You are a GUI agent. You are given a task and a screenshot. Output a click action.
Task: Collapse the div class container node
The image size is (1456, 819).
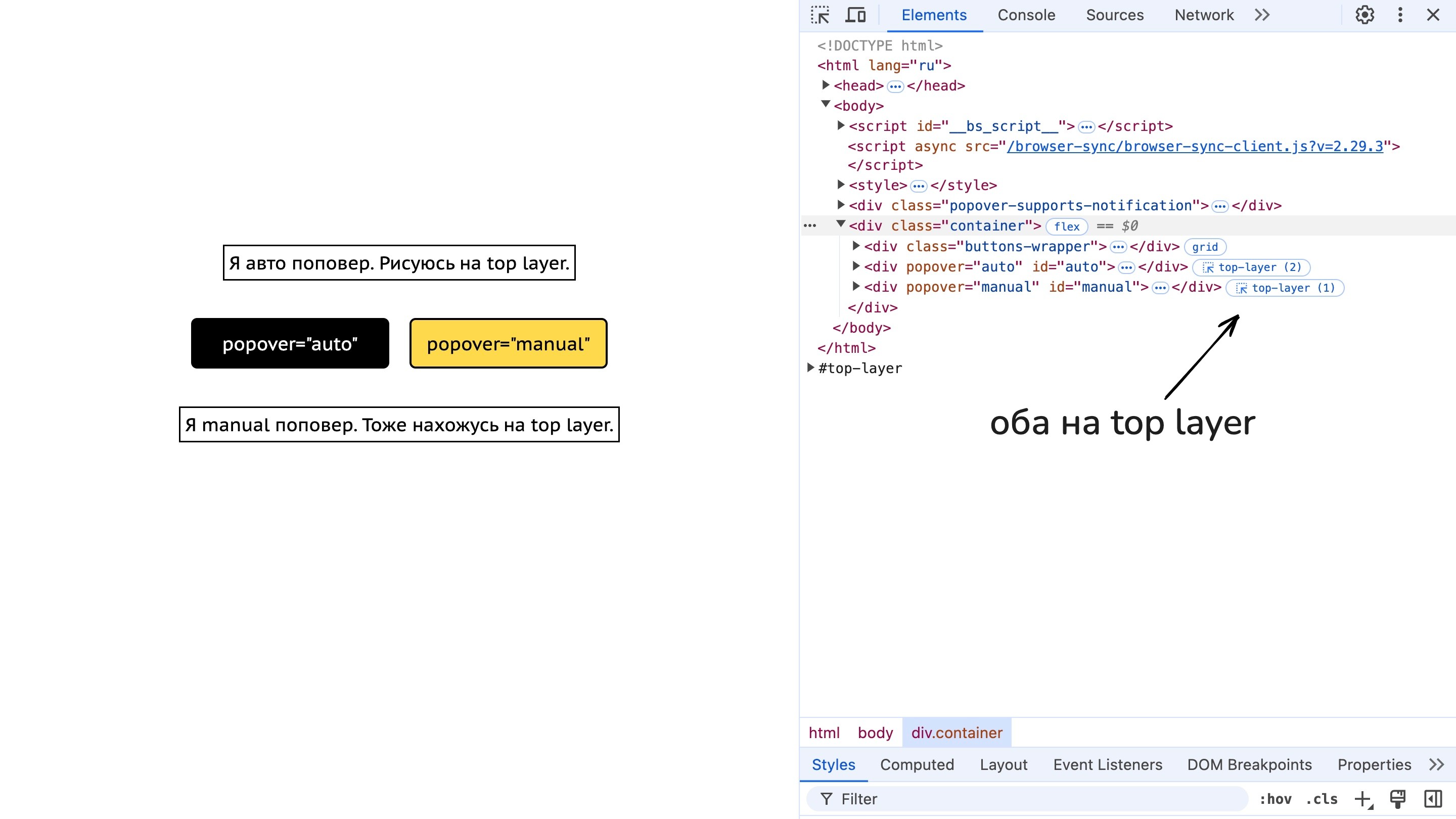(x=840, y=225)
